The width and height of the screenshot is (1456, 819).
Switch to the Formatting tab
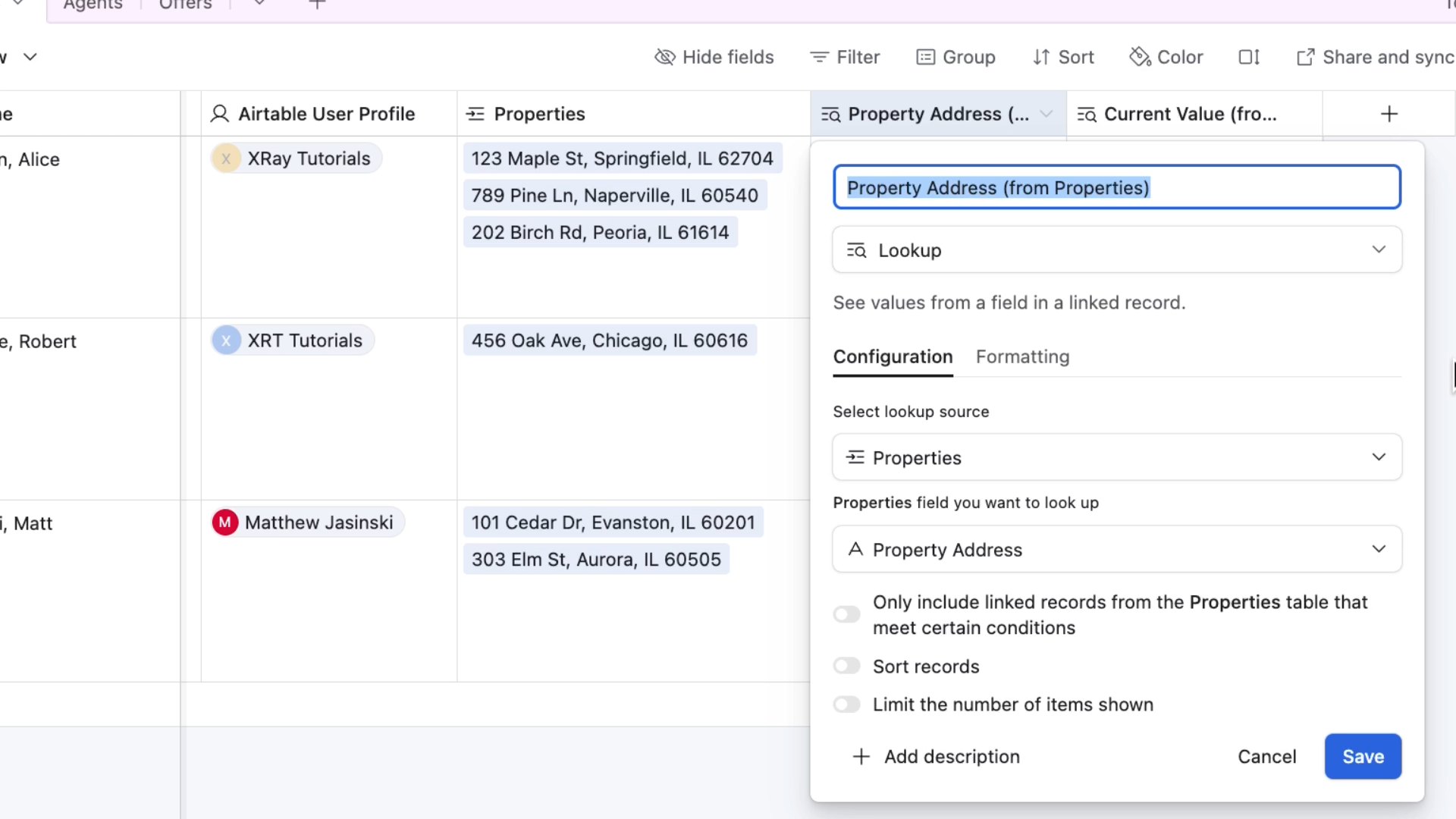click(1022, 356)
